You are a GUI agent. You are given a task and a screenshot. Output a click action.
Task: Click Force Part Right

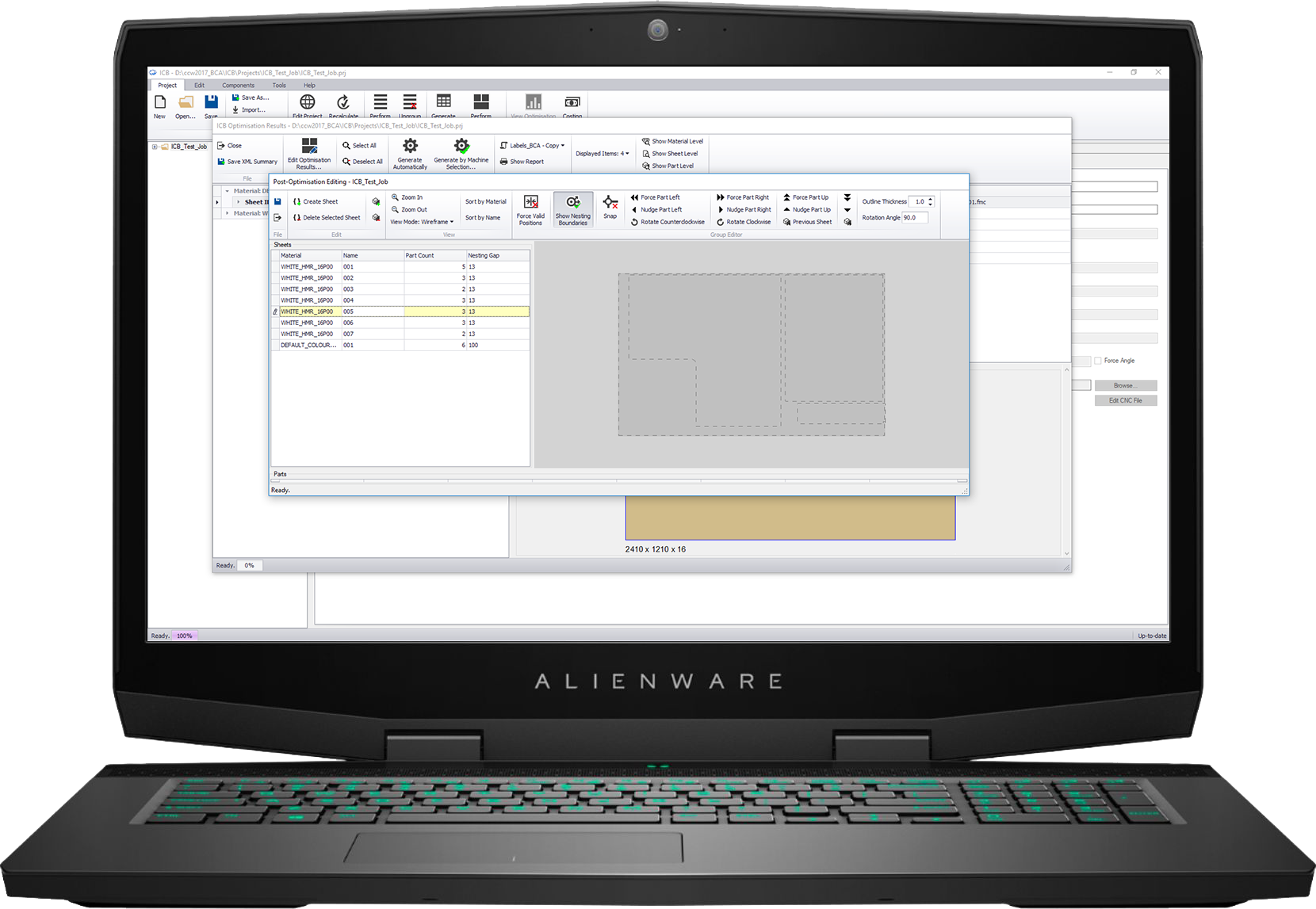point(743,197)
